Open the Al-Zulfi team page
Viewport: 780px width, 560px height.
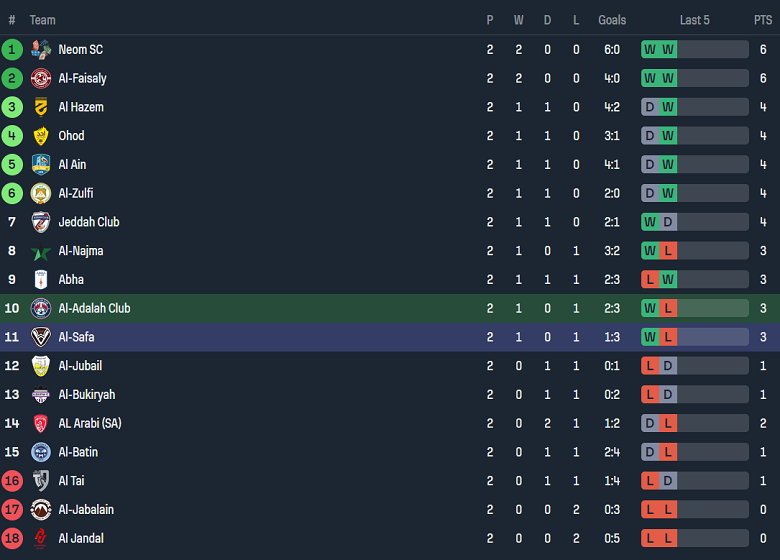(75, 193)
